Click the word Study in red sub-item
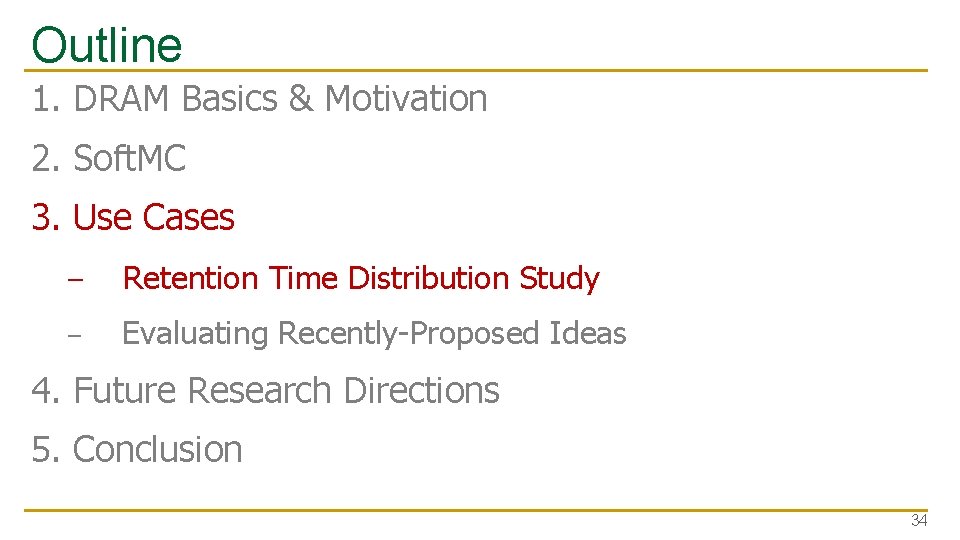Viewport: 960px width, 540px height. coord(559,278)
